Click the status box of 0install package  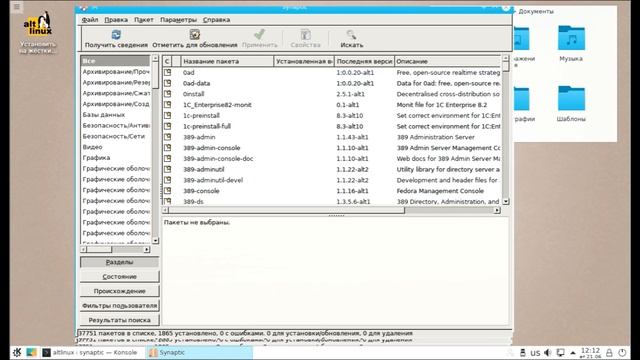click(x=168, y=94)
